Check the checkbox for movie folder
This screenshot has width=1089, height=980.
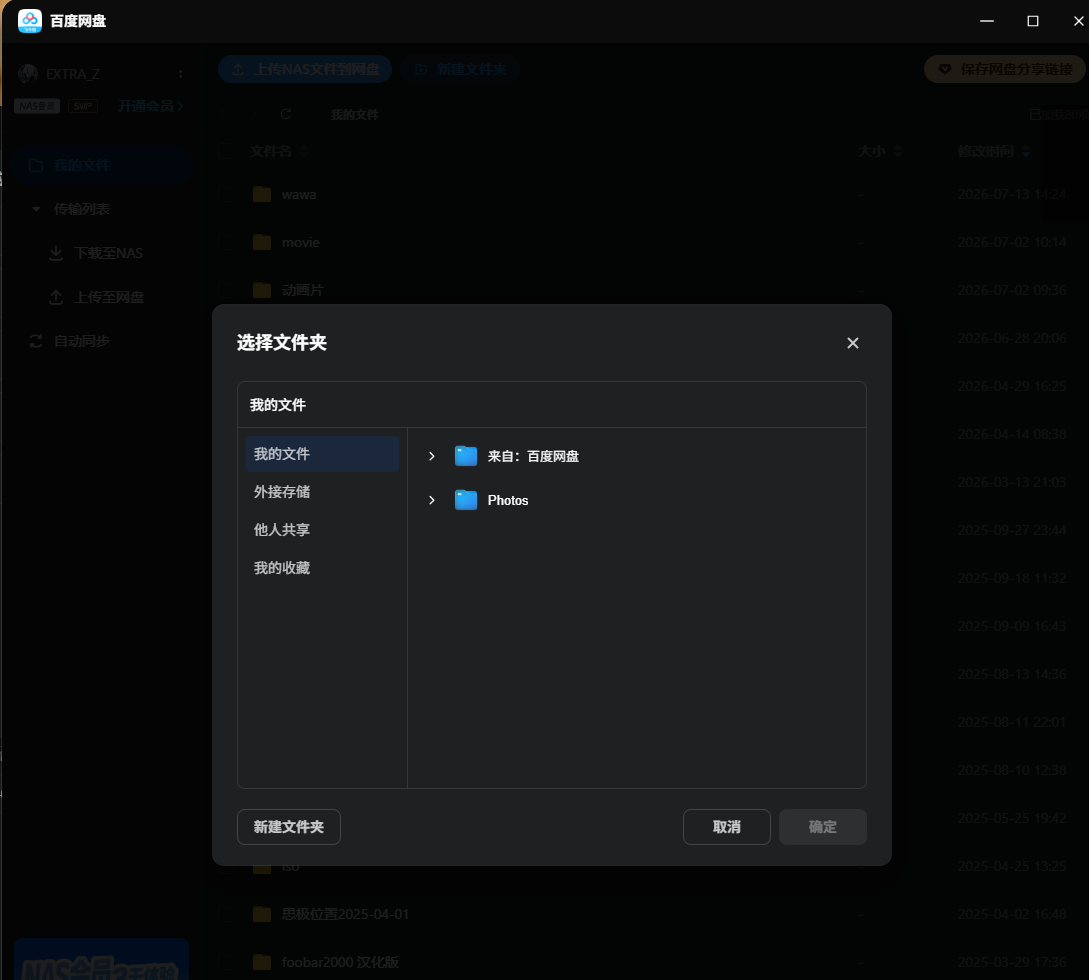(x=226, y=242)
